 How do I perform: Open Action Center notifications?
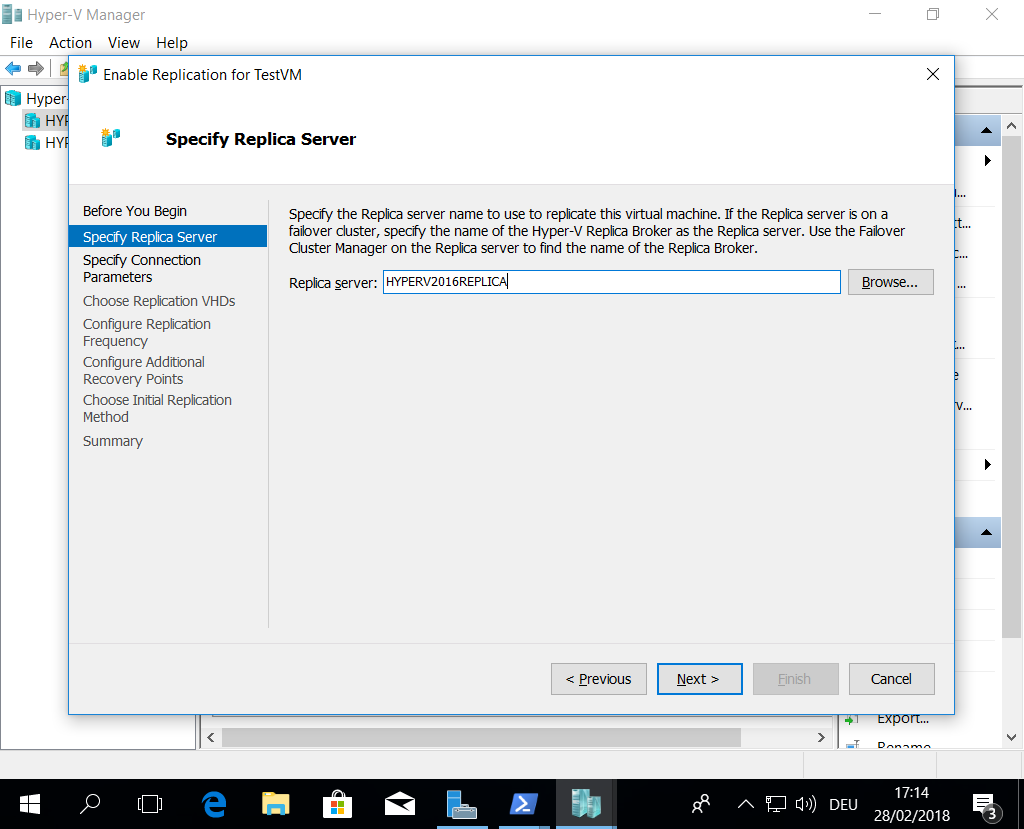point(985,805)
